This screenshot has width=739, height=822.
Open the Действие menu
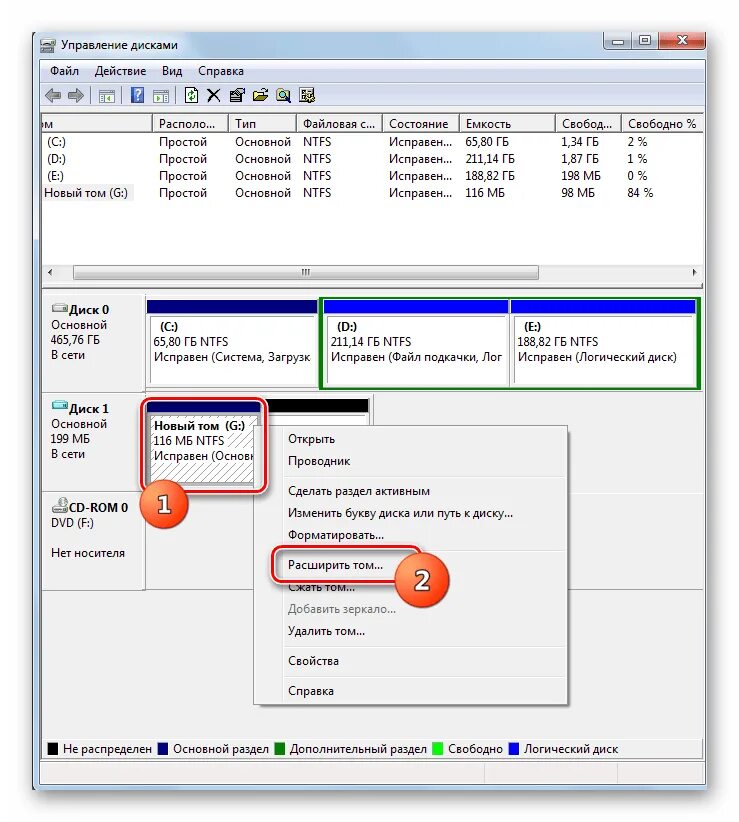120,71
